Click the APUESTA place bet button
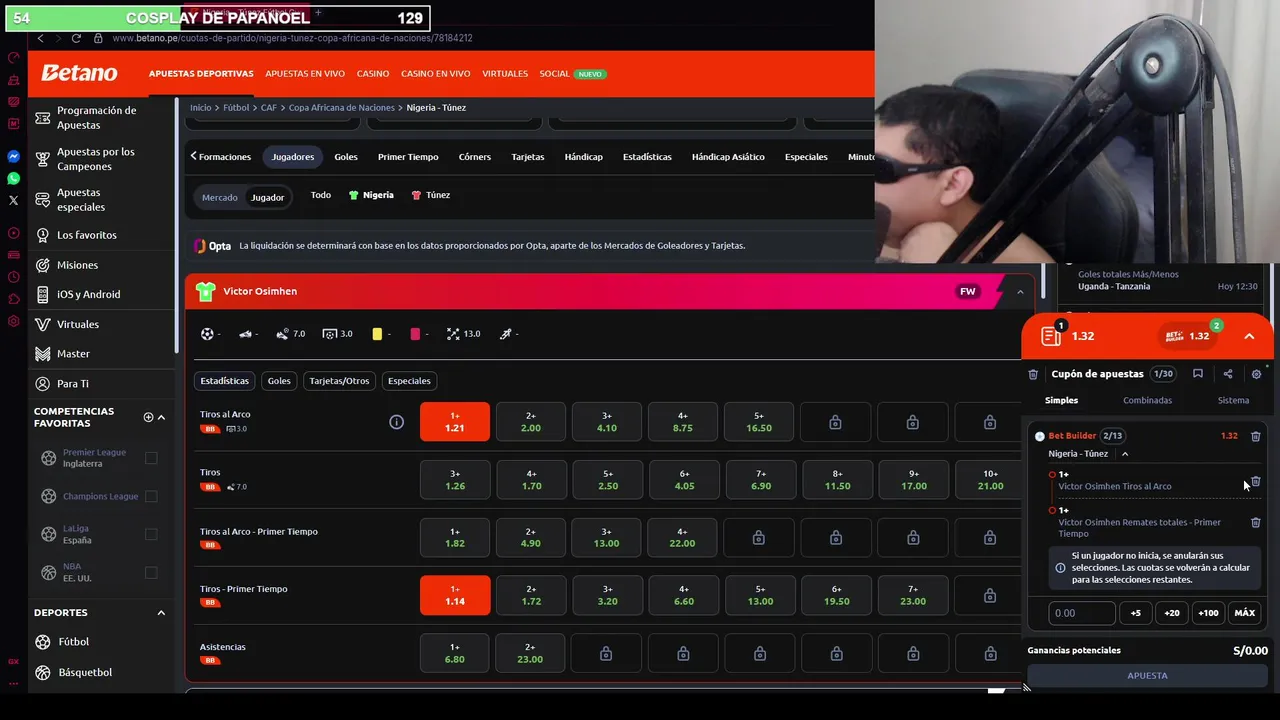1280x720 pixels. (1148, 676)
